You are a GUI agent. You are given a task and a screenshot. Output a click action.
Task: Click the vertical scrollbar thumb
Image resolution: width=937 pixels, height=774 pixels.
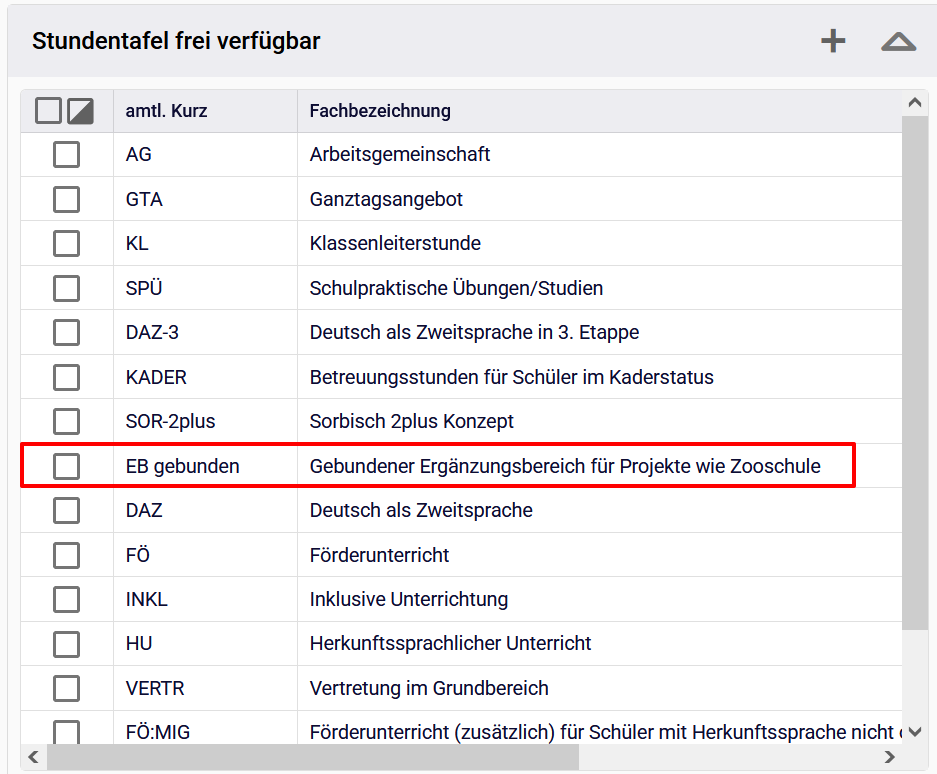click(x=914, y=370)
